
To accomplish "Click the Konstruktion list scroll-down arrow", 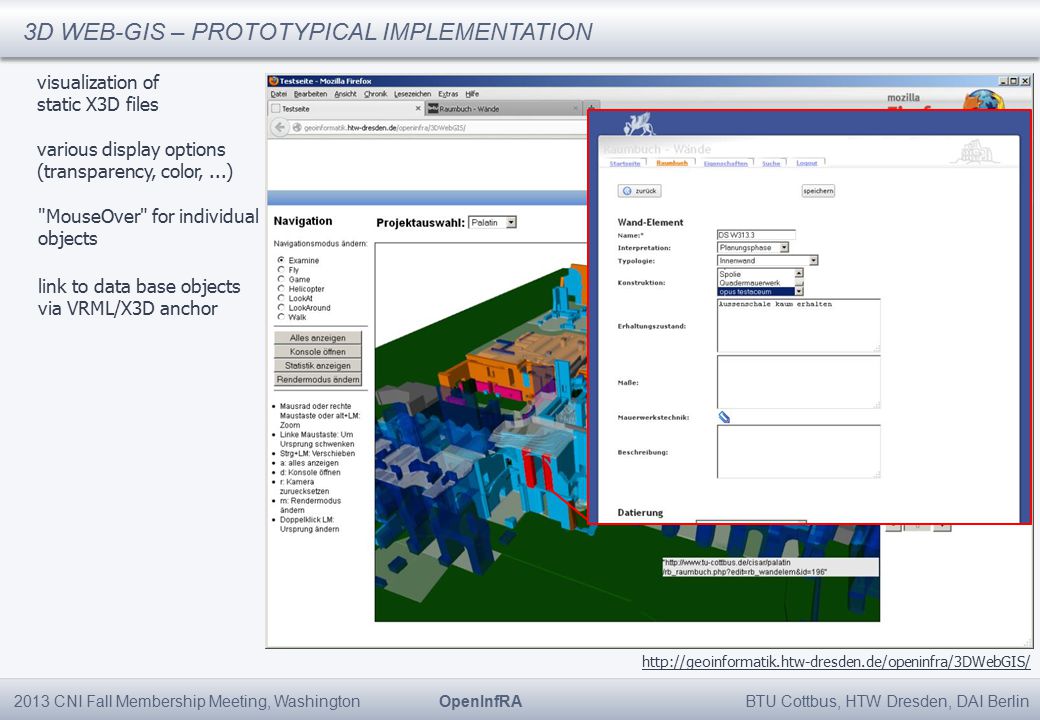I will point(799,291).
